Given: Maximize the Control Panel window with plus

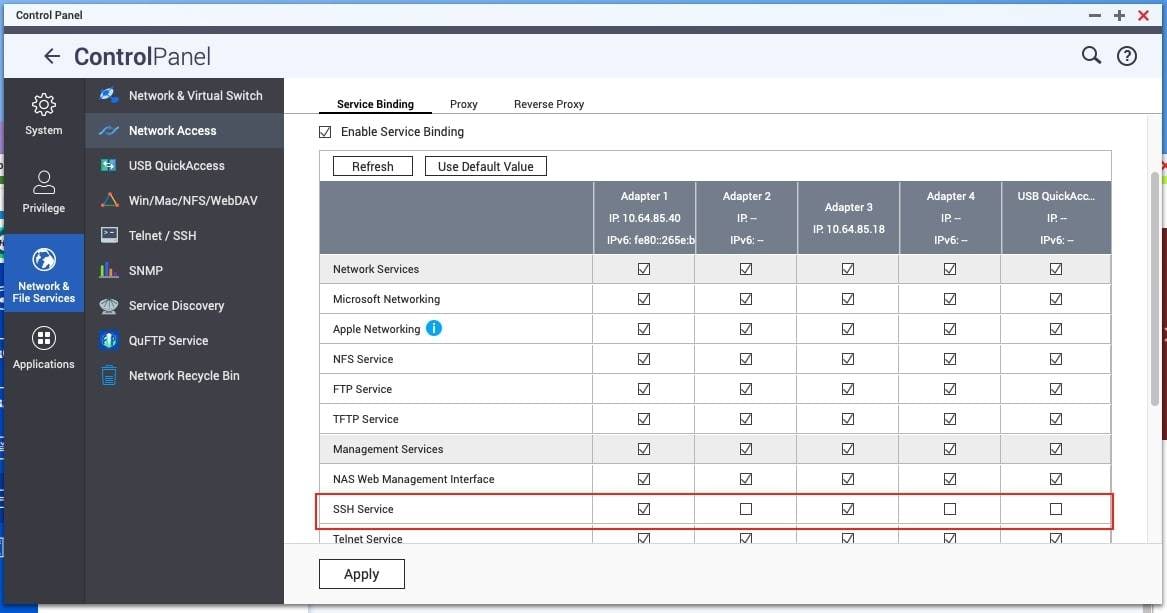Looking at the screenshot, I should [1119, 16].
